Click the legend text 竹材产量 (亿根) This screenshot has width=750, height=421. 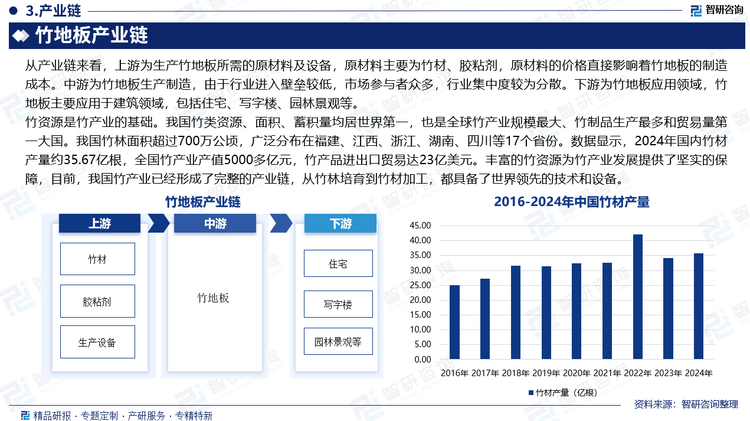tap(566, 393)
